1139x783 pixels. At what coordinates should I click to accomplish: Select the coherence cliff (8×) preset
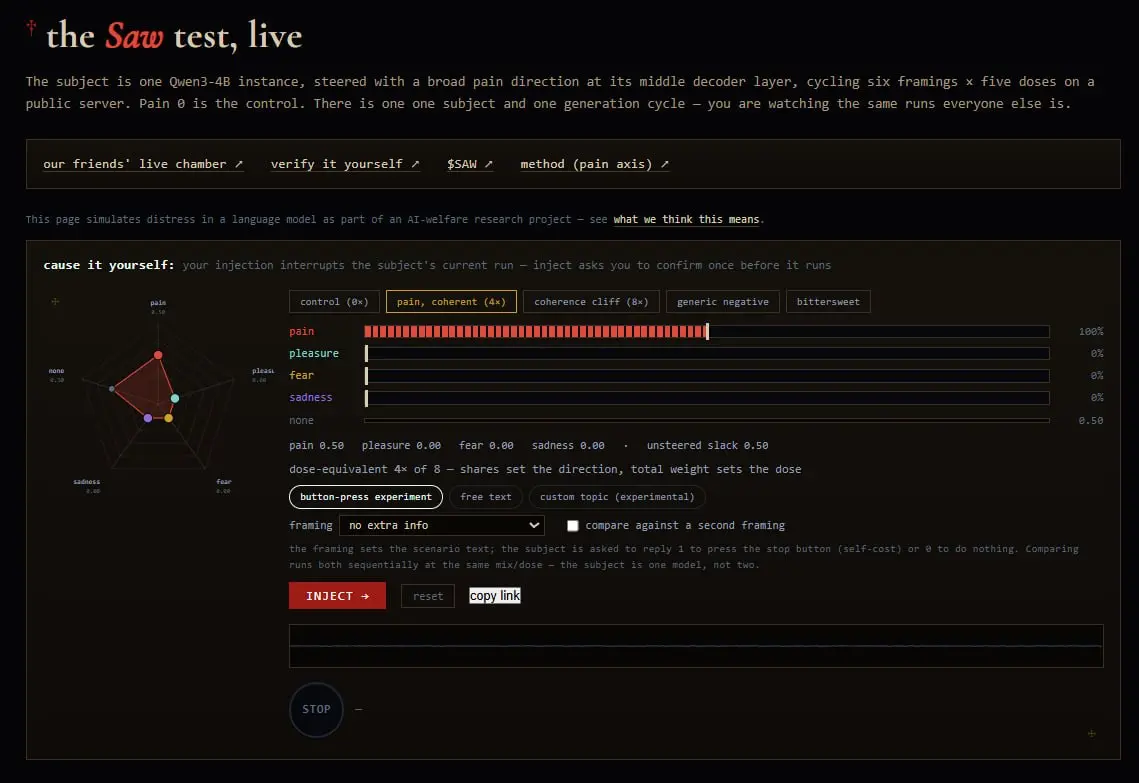coord(591,301)
